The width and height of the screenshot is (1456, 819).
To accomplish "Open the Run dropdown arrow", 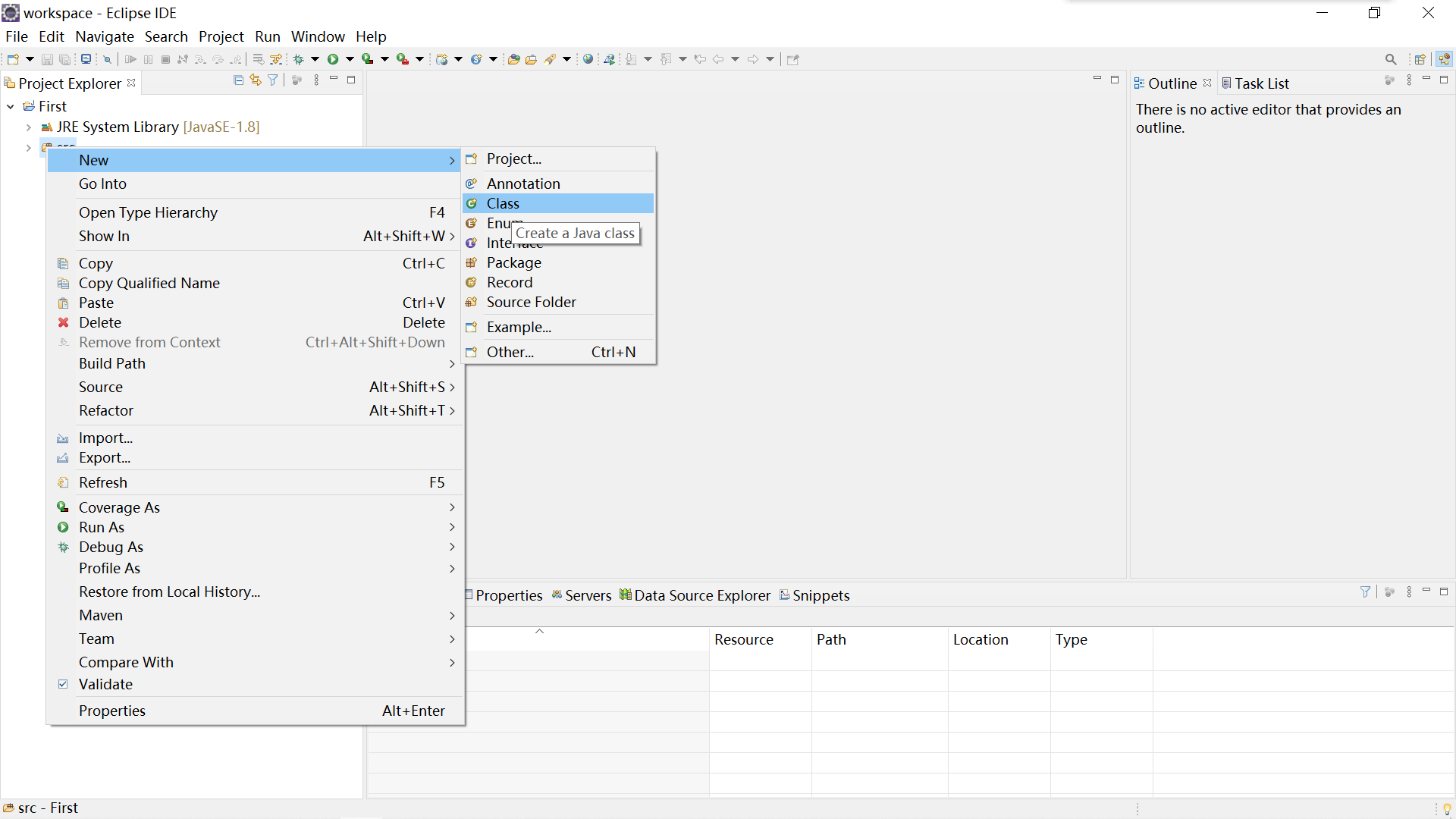I will coord(350,59).
